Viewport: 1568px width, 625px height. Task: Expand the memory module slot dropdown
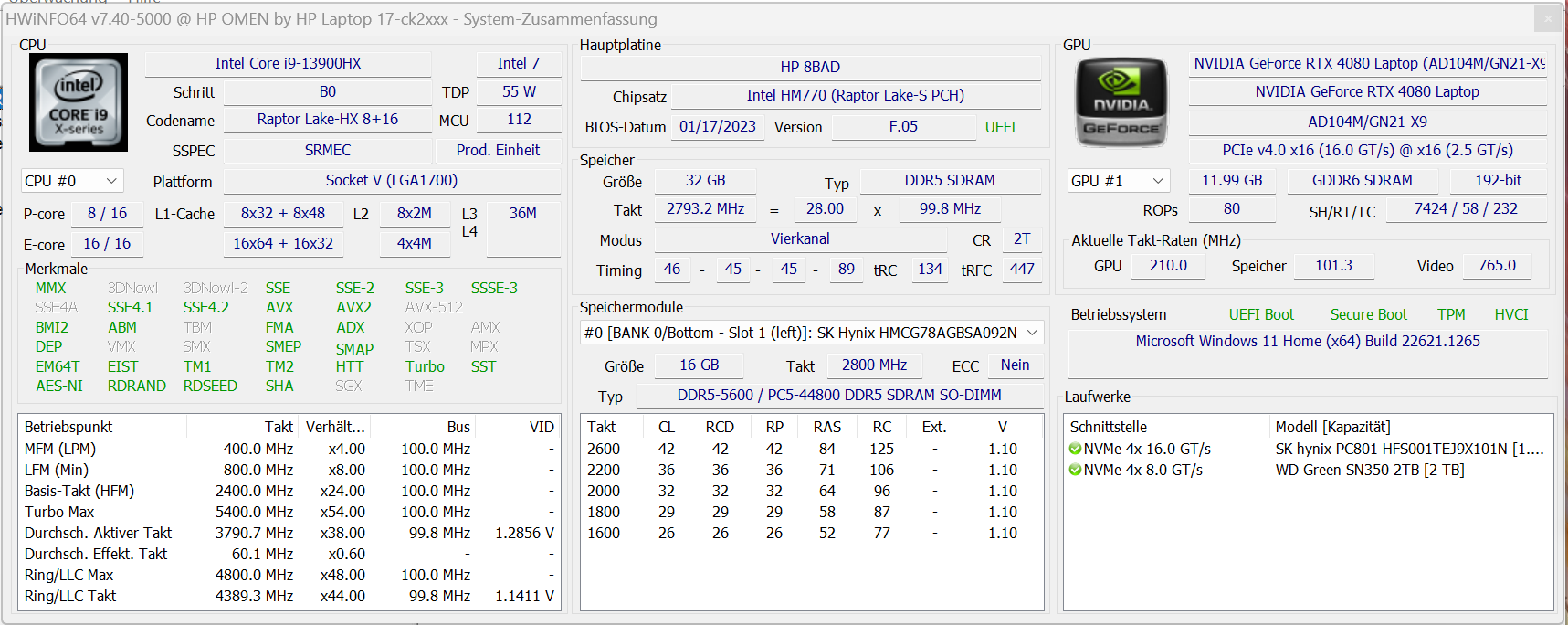click(x=1032, y=333)
